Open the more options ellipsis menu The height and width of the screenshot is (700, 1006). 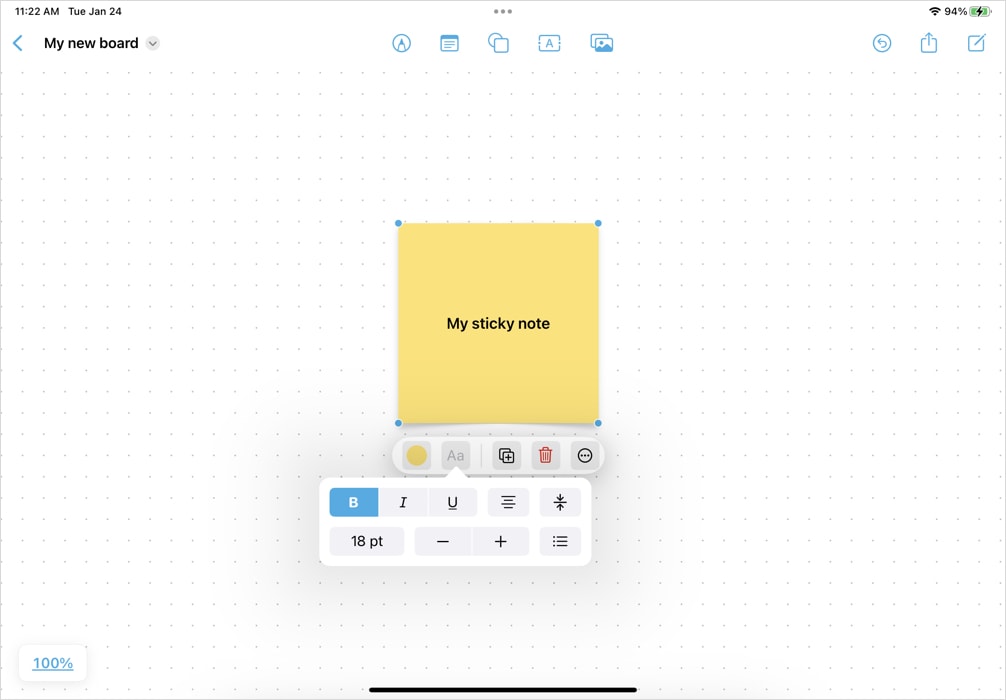pos(583,455)
